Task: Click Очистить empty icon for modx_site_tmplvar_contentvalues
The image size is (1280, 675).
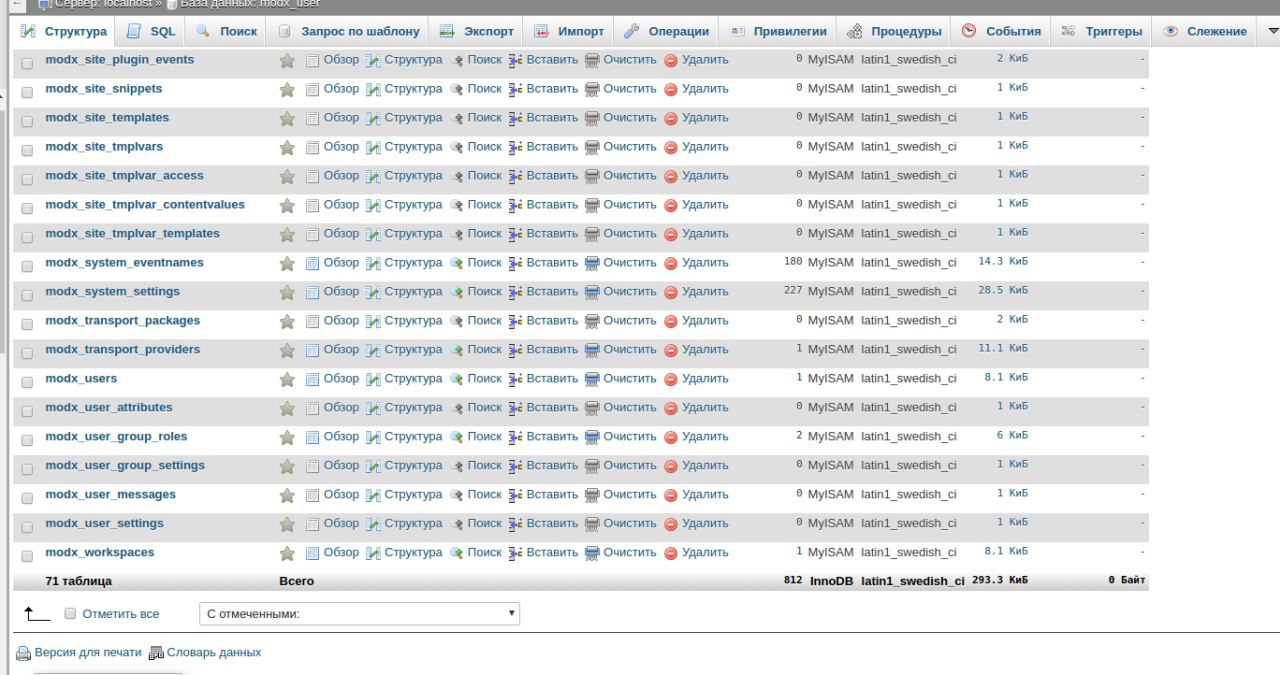Action: tap(592, 205)
